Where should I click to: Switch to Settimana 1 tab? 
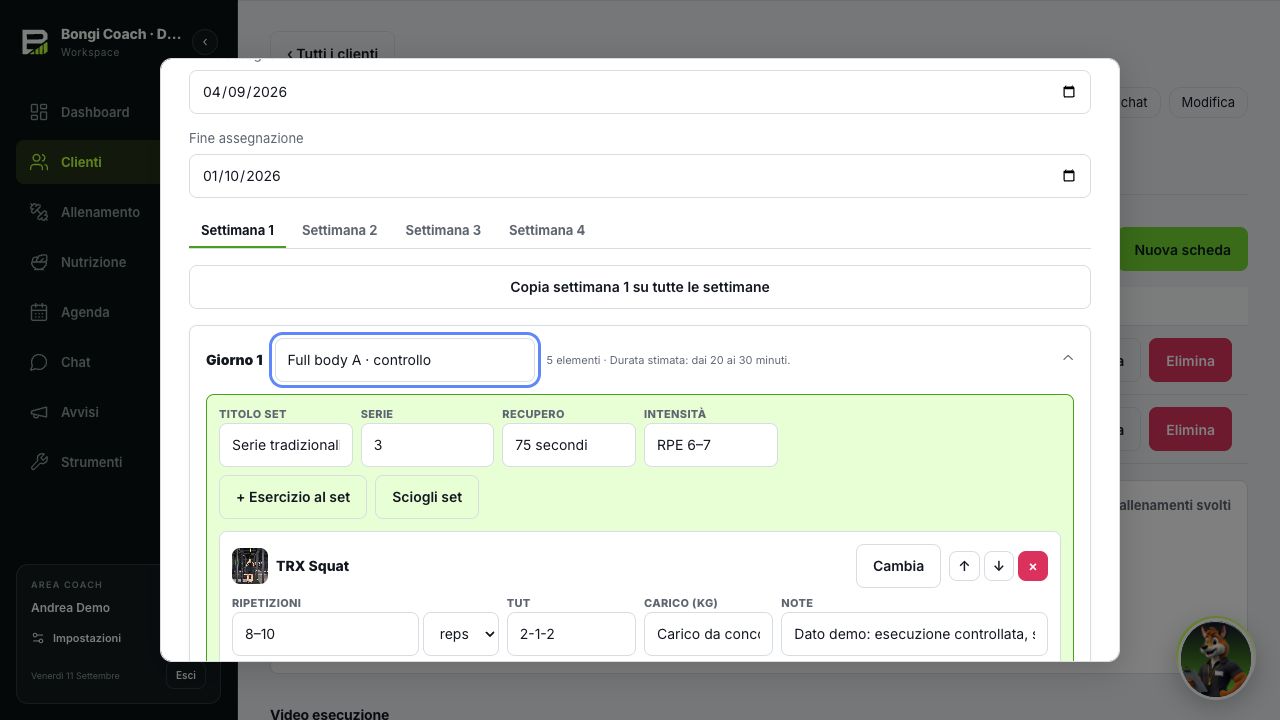click(x=237, y=230)
